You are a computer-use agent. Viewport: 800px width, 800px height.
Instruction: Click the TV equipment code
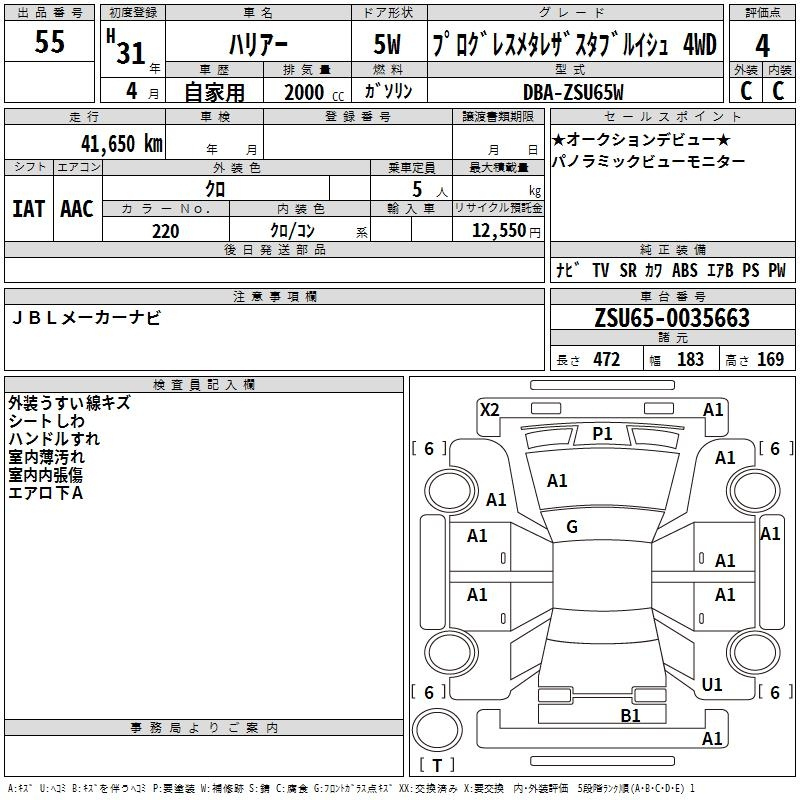[x=601, y=270]
